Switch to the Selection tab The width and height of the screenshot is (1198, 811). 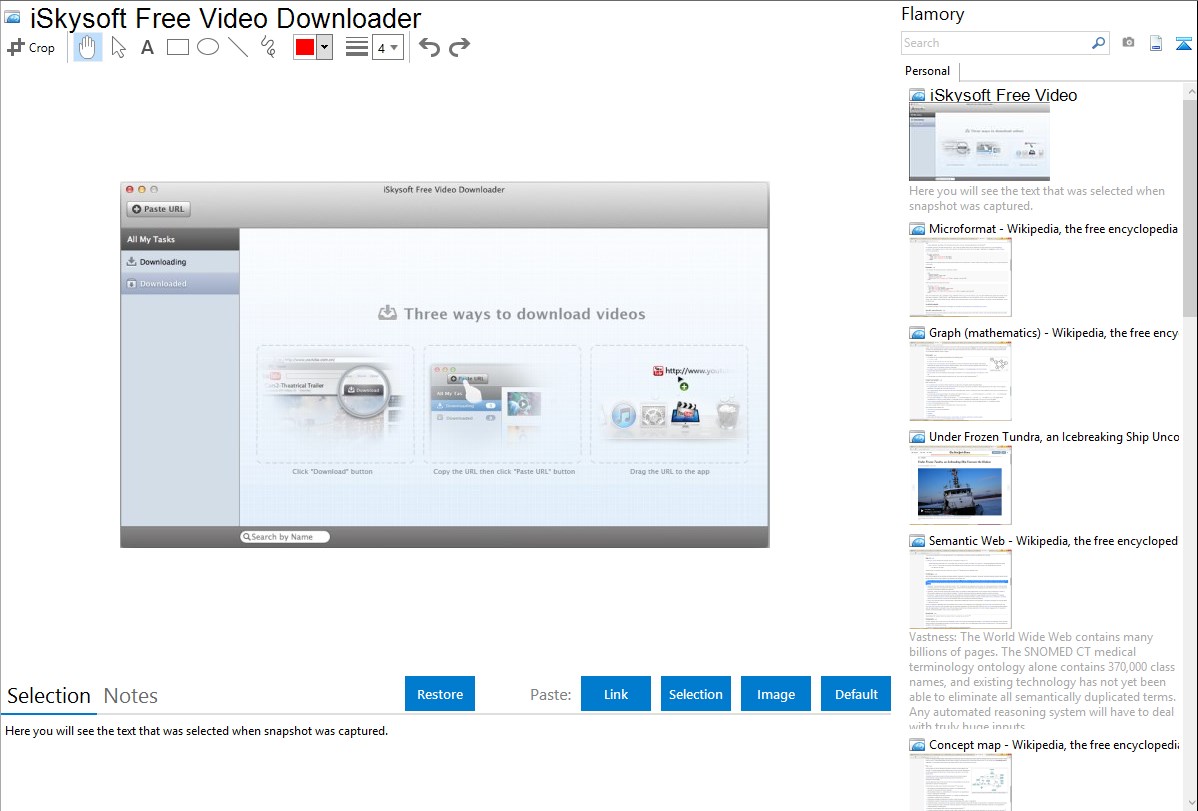tap(49, 696)
